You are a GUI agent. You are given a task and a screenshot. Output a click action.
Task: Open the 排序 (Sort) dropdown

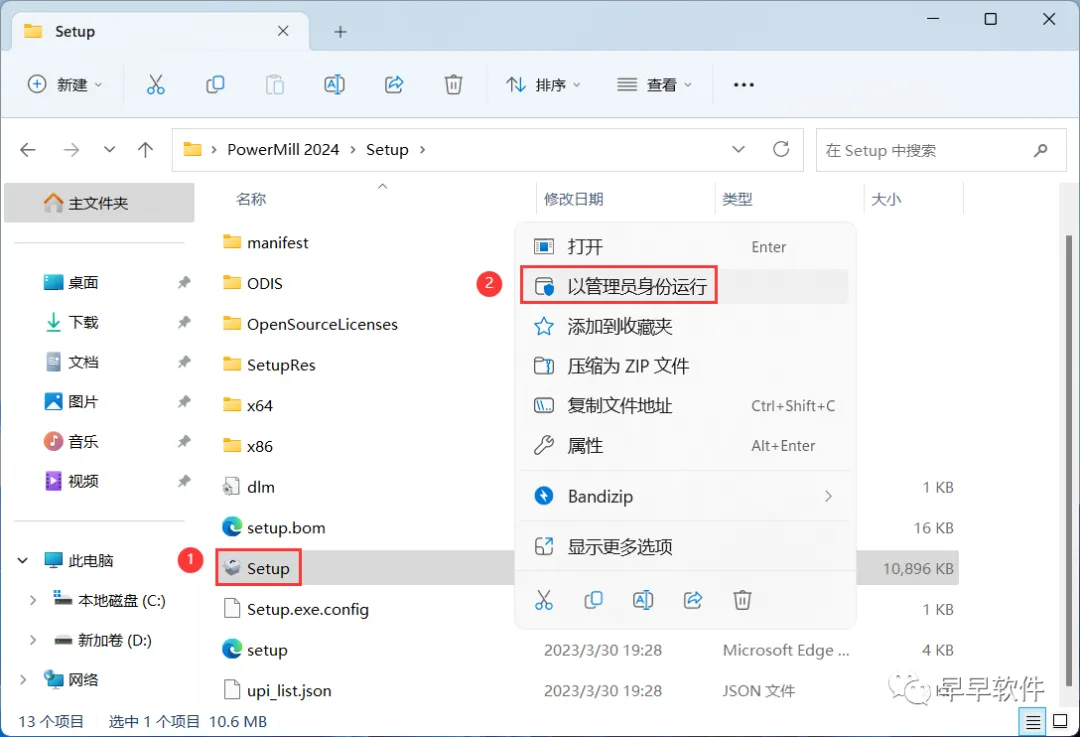(543, 85)
